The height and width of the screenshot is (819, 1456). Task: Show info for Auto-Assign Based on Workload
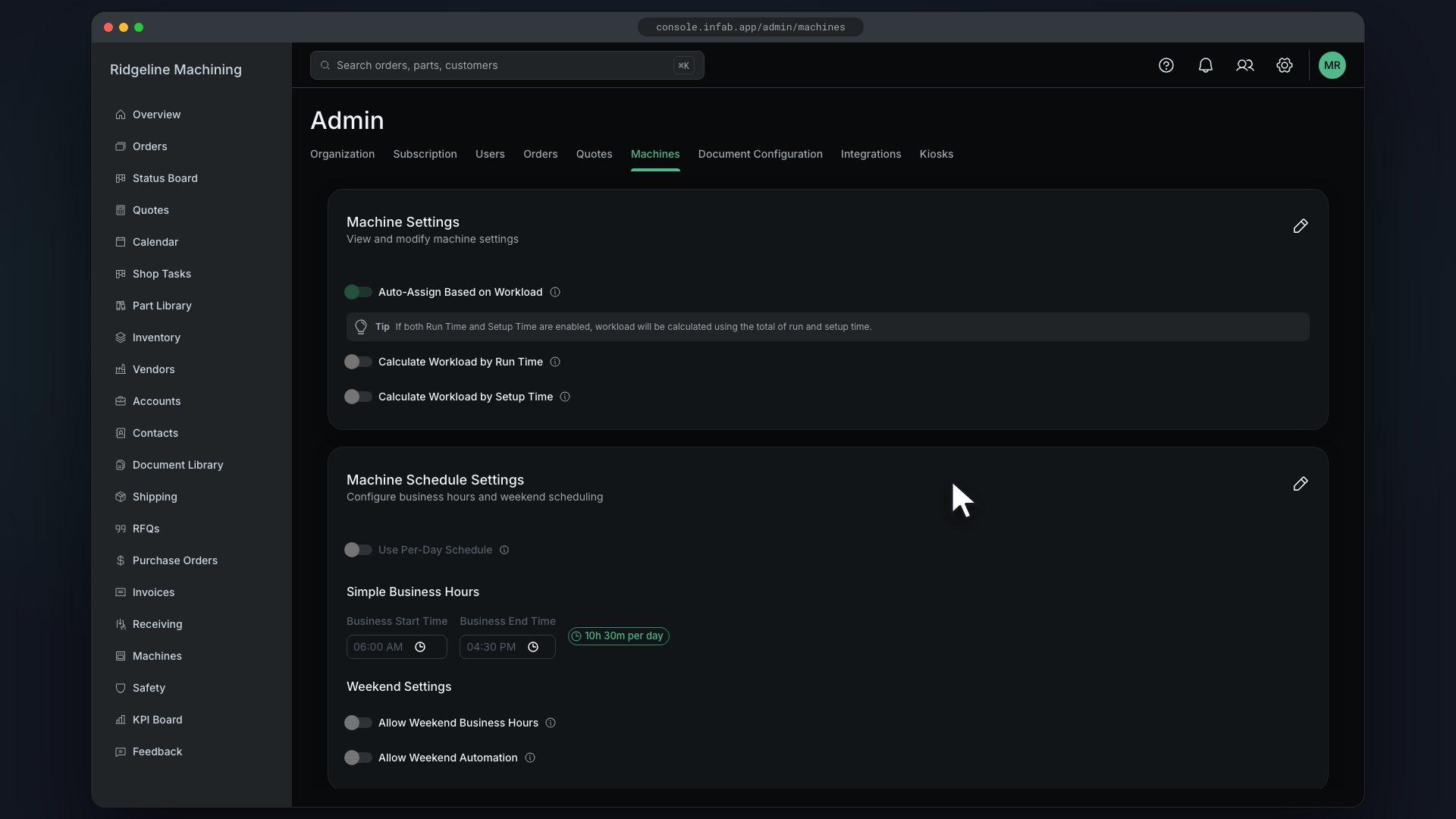tap(555, 292)
